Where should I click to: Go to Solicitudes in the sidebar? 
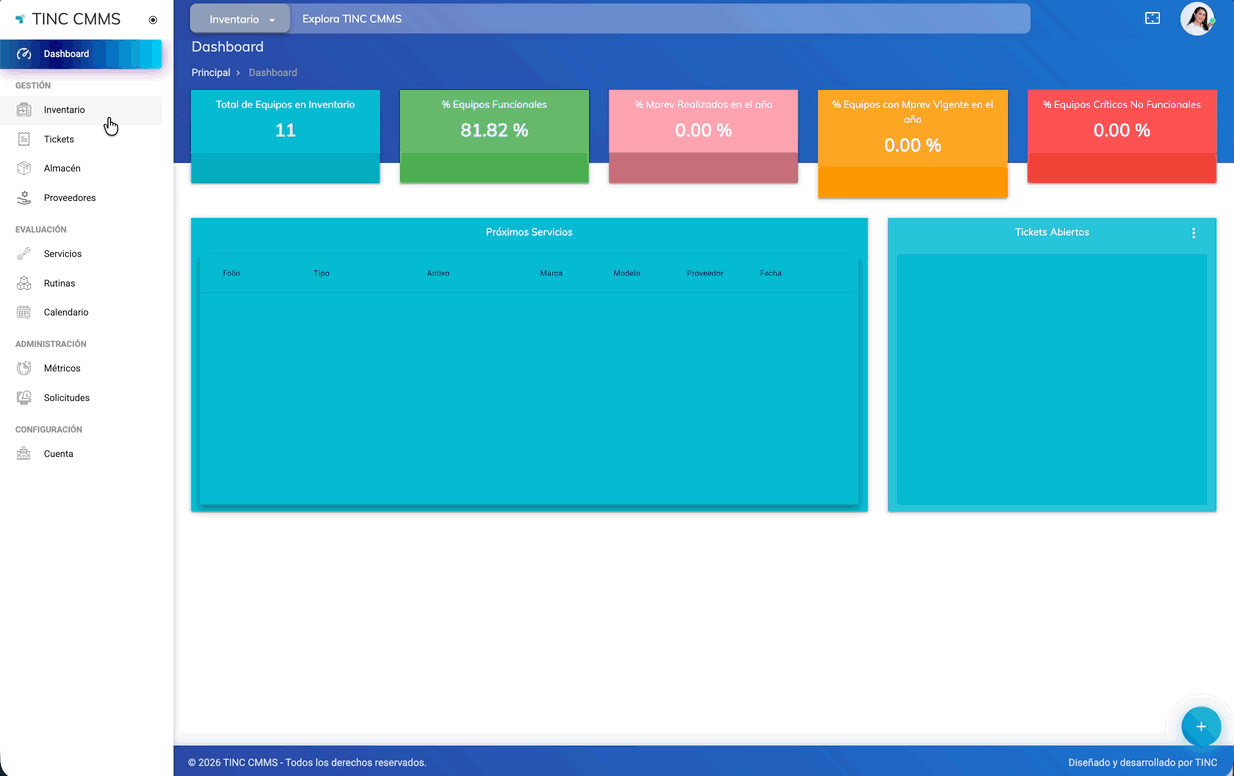coord(66,398)
